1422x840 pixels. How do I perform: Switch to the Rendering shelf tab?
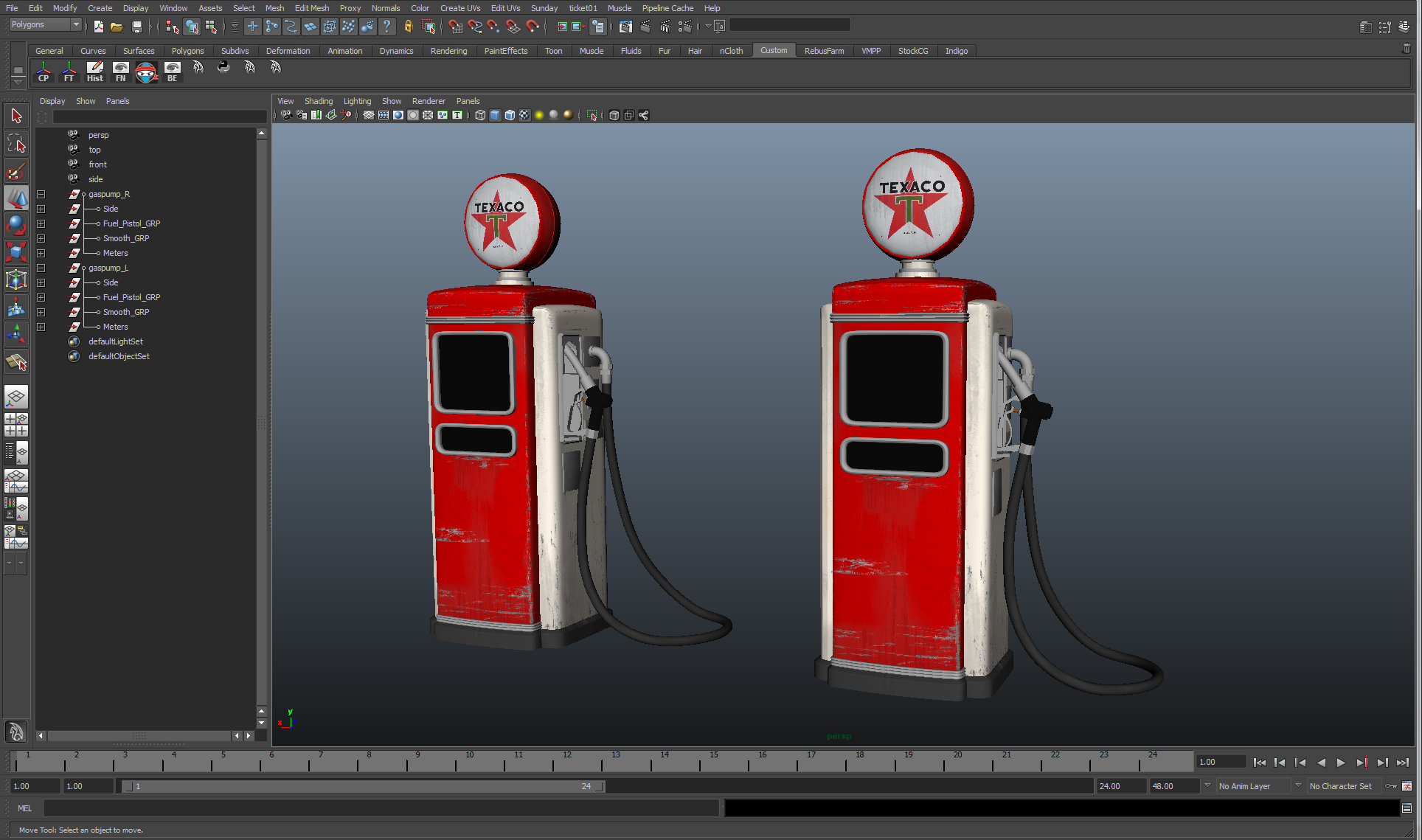click(x=448, y=51)
